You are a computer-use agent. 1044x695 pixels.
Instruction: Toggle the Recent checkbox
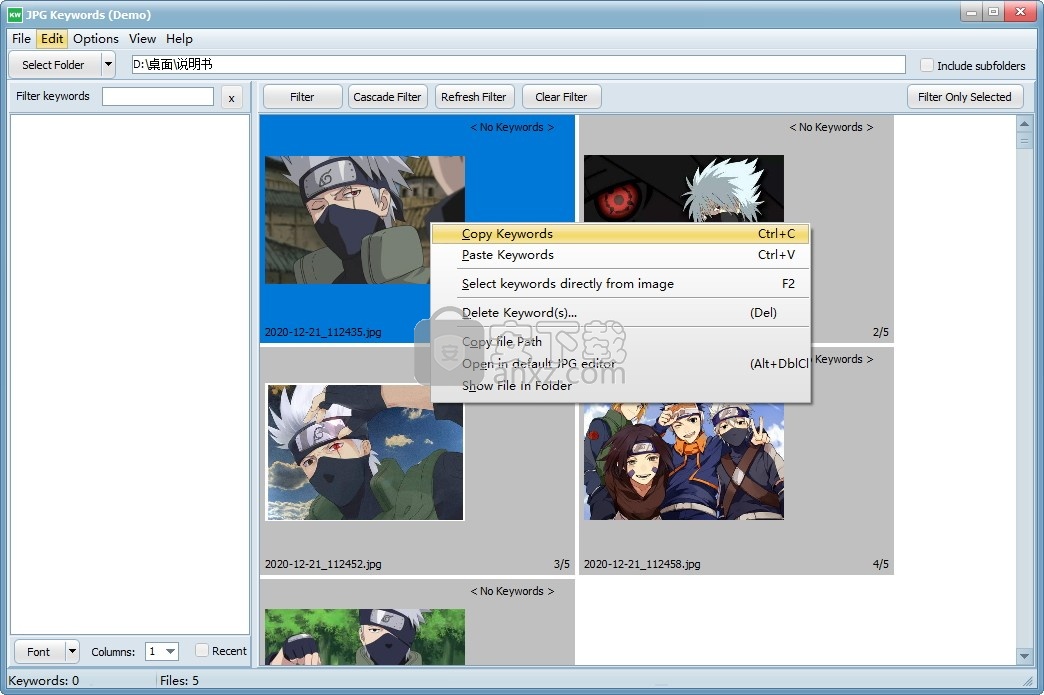coord(202,650)
